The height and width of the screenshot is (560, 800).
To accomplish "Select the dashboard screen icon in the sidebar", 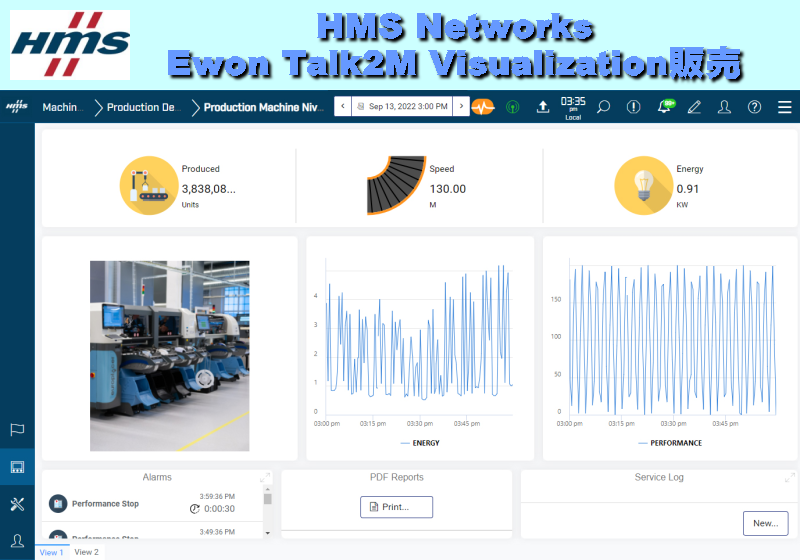I will [17, 467].
